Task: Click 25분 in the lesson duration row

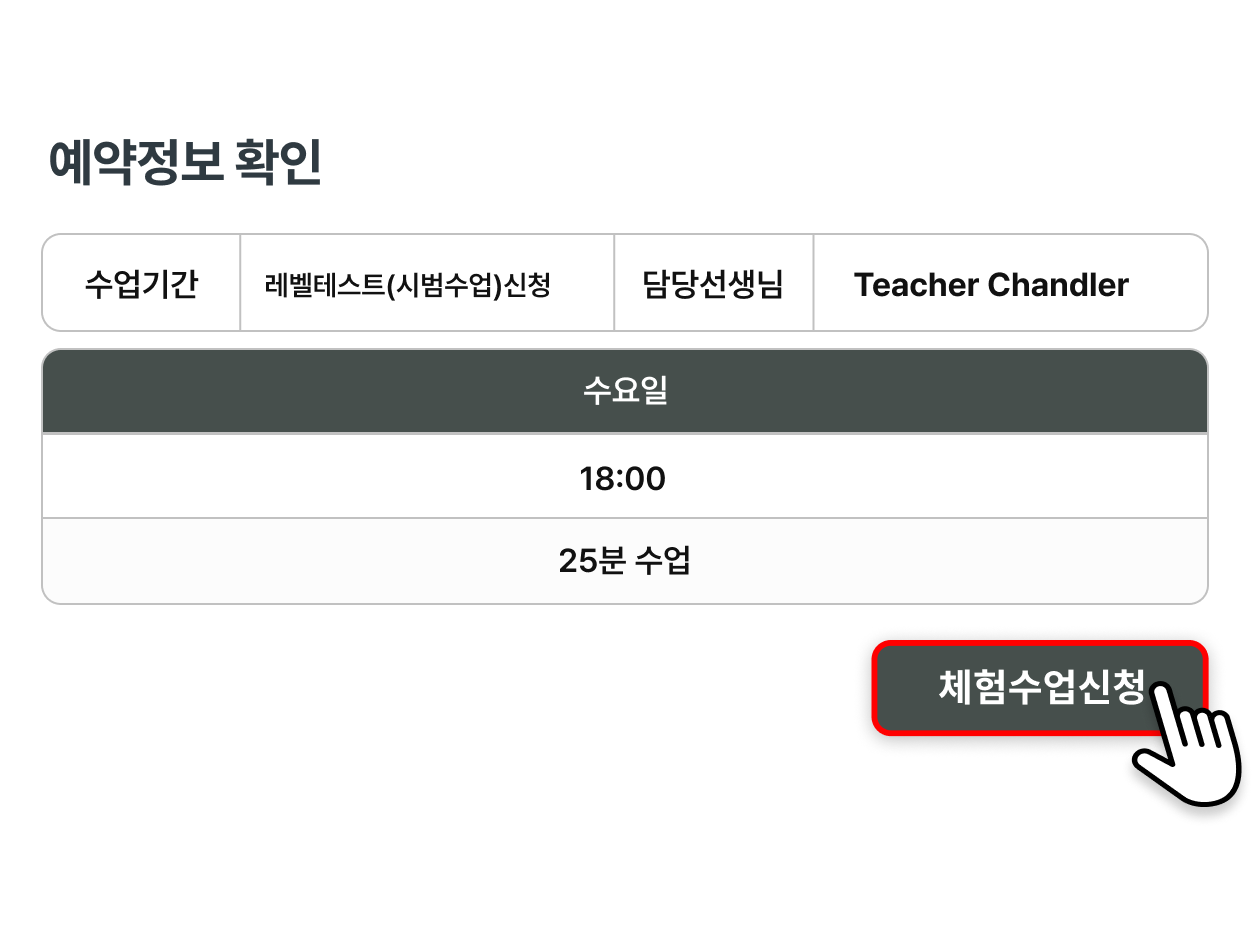Action: (592, 561)
